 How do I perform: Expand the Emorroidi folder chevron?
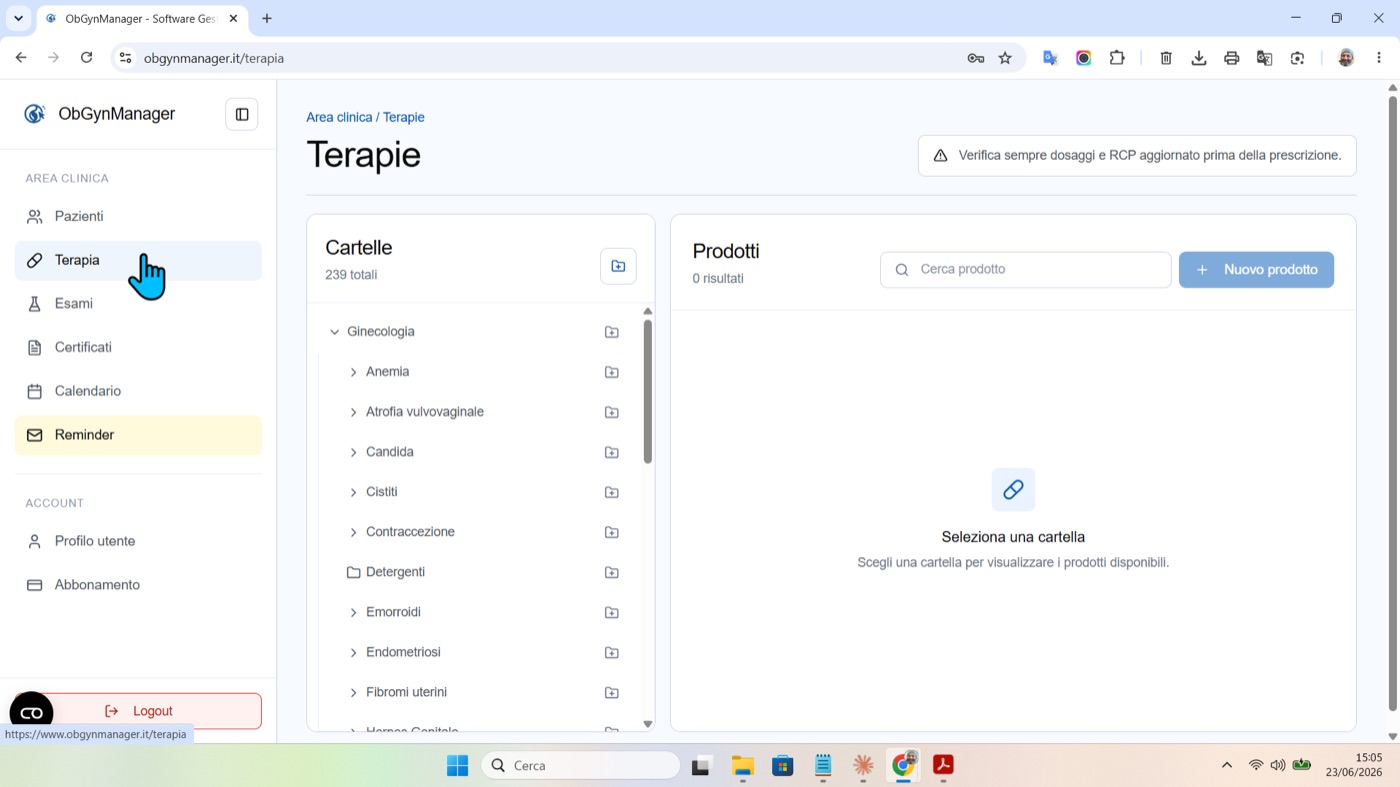click(353, 612)
